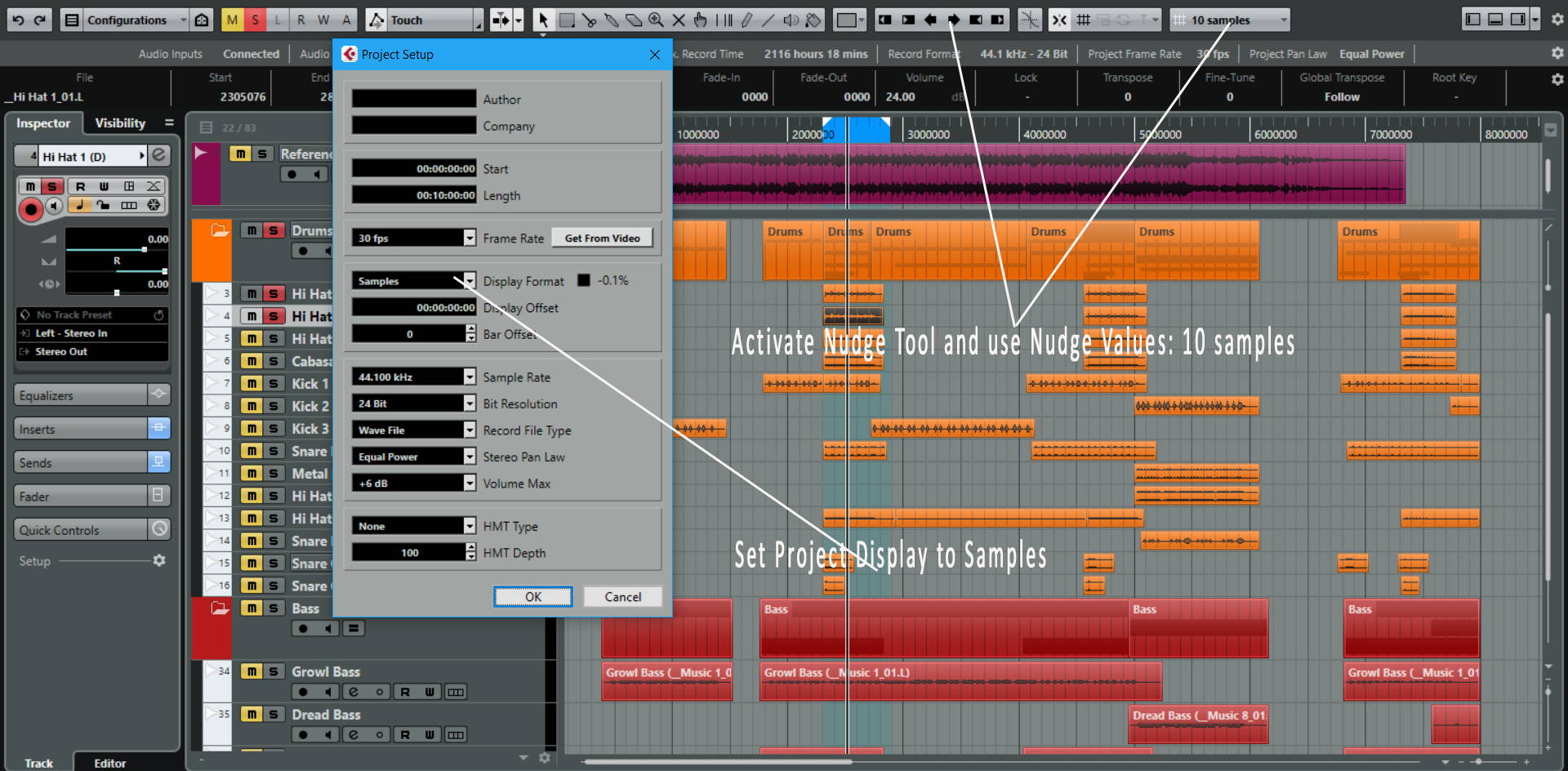1568x771 pixels.
Task: Open Volume Max +6 dB dropdown
Action: coord(470,483)
